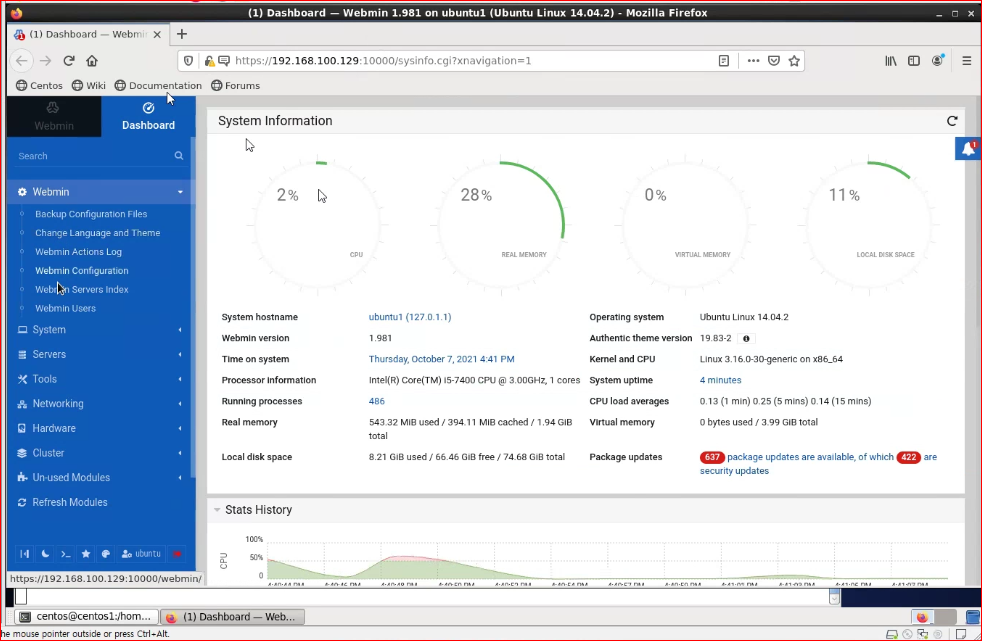Open the Wiki bookmark
The width and height of the screenshot is (982, 641).
(88, 86)
